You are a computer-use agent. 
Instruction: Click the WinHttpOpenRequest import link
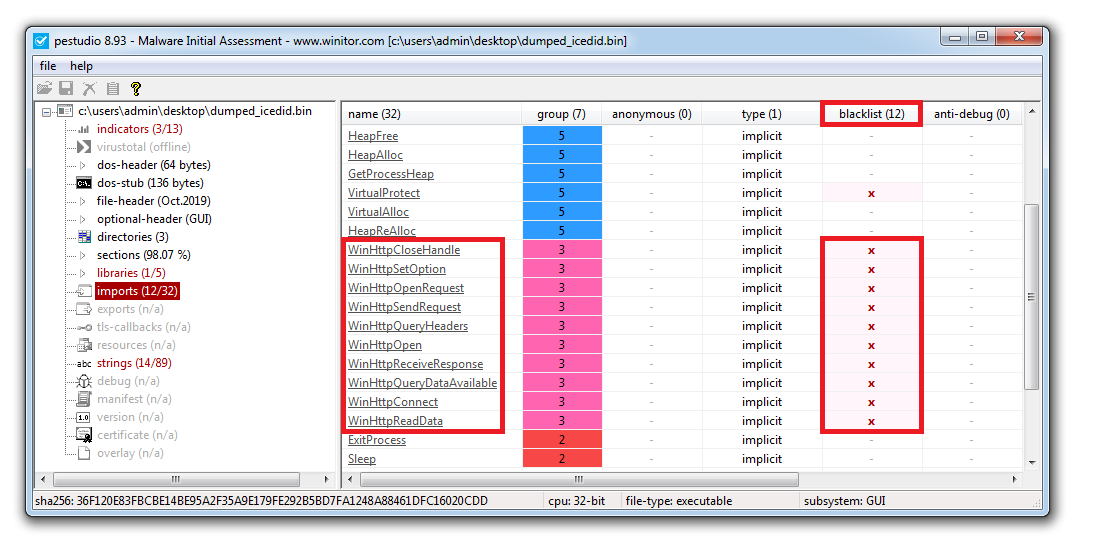pos(406,288)
